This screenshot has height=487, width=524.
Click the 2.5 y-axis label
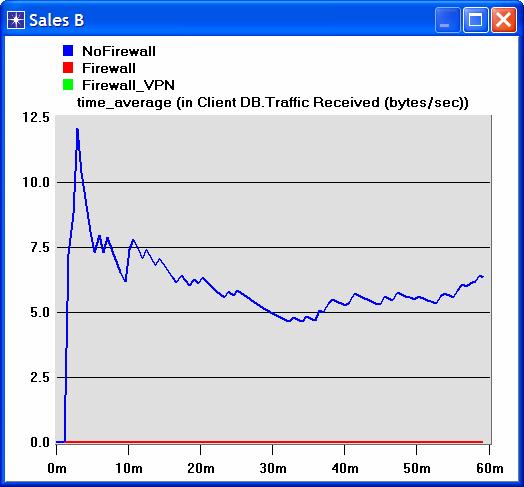[40, 377]
